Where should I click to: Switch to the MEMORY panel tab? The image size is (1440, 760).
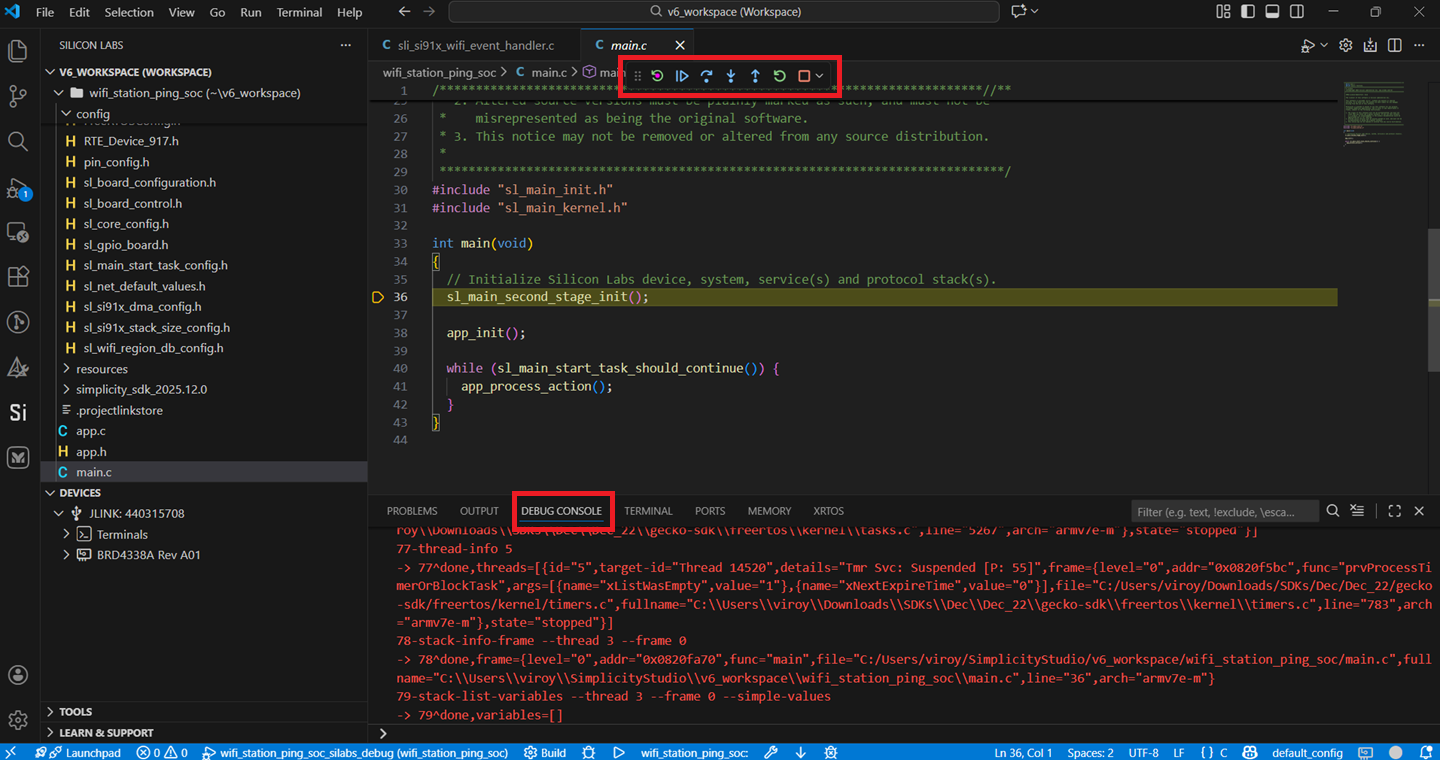(769, 510)
